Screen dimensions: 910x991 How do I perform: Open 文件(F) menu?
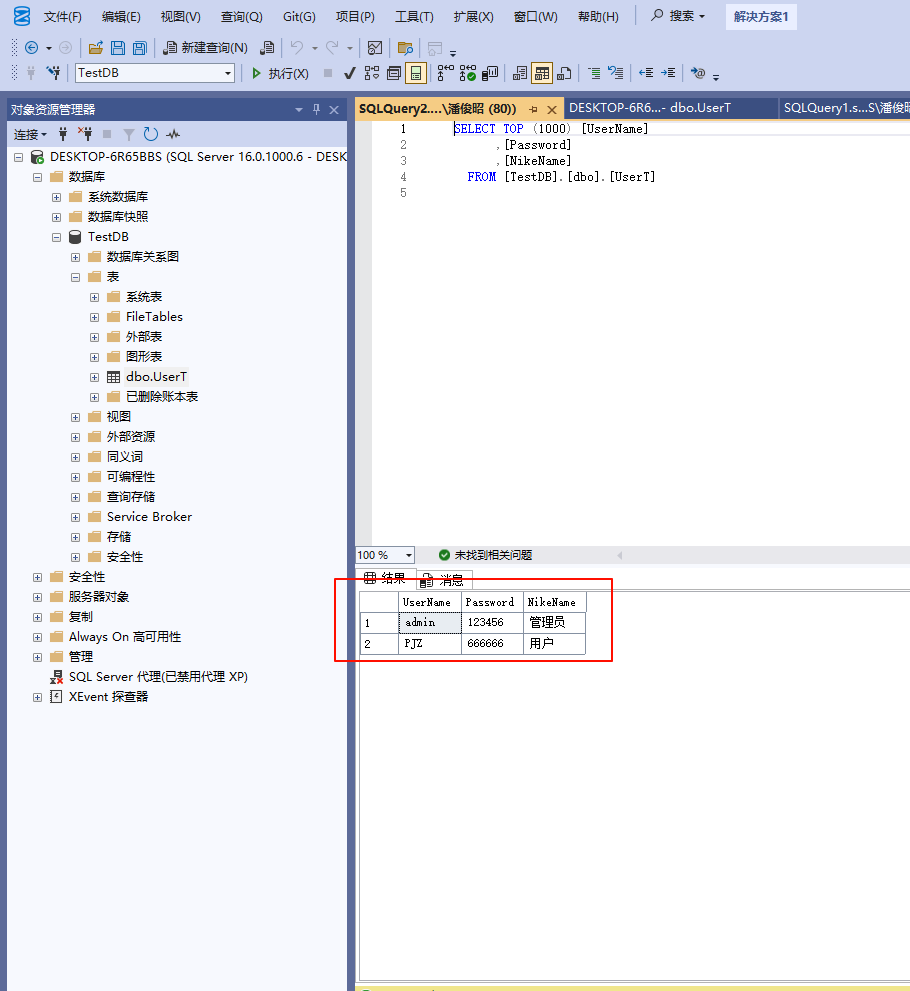pyautogui.click(x=63, y=16)
